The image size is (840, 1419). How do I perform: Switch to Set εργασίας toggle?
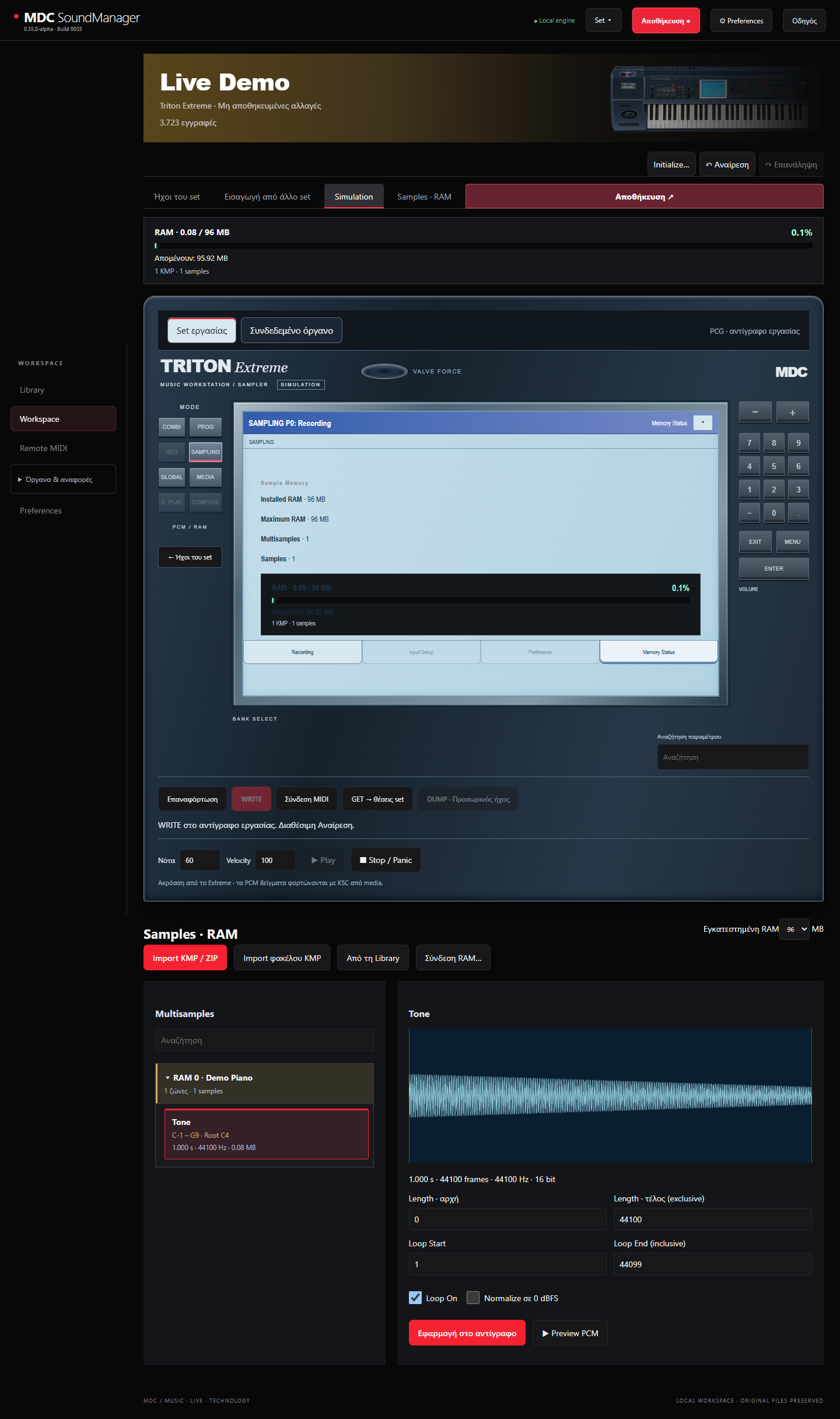click(x=202, y=331)
